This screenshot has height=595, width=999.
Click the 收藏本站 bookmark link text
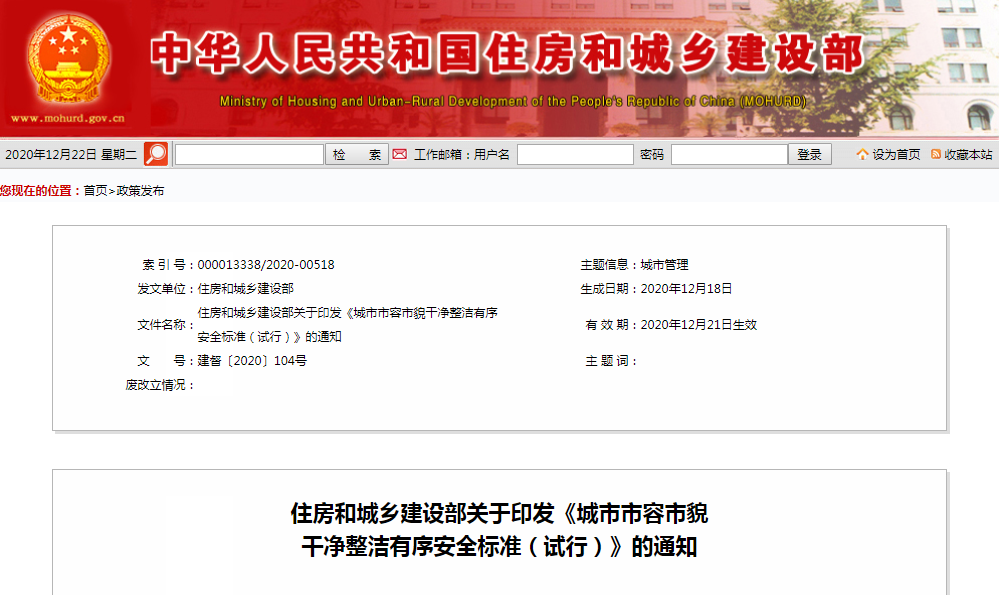(x=968, y=155)
